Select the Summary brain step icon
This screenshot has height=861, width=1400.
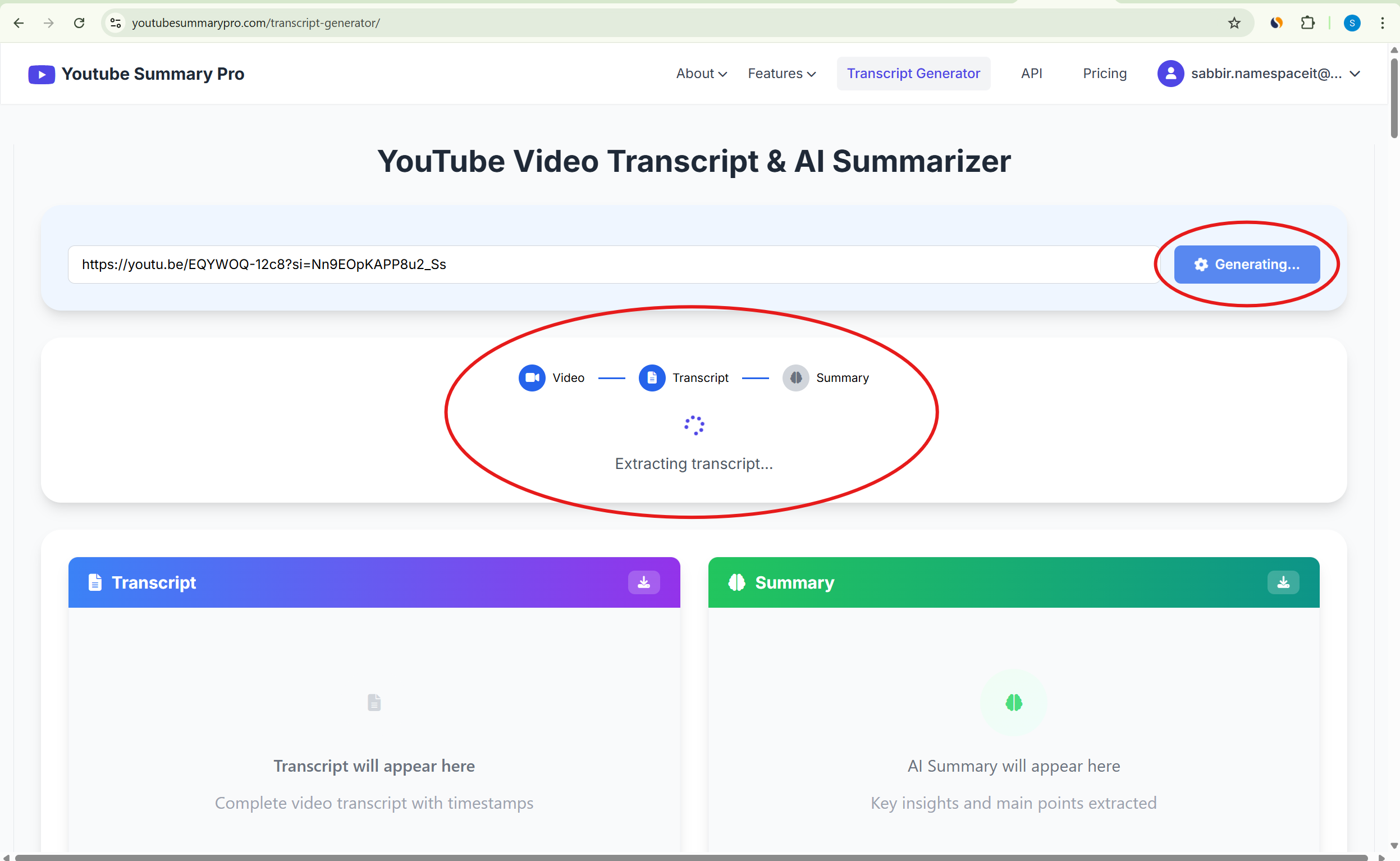(x=795, y=377)
